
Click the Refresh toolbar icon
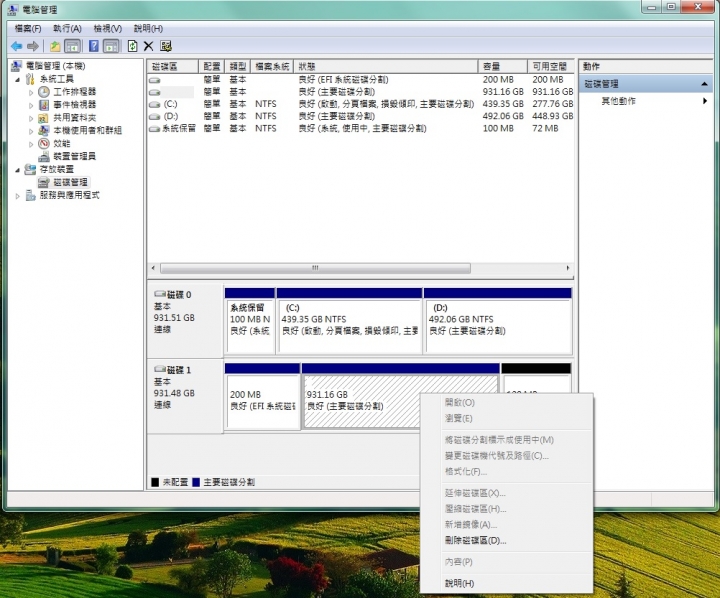pyautogui.click(x=132, y=46)
